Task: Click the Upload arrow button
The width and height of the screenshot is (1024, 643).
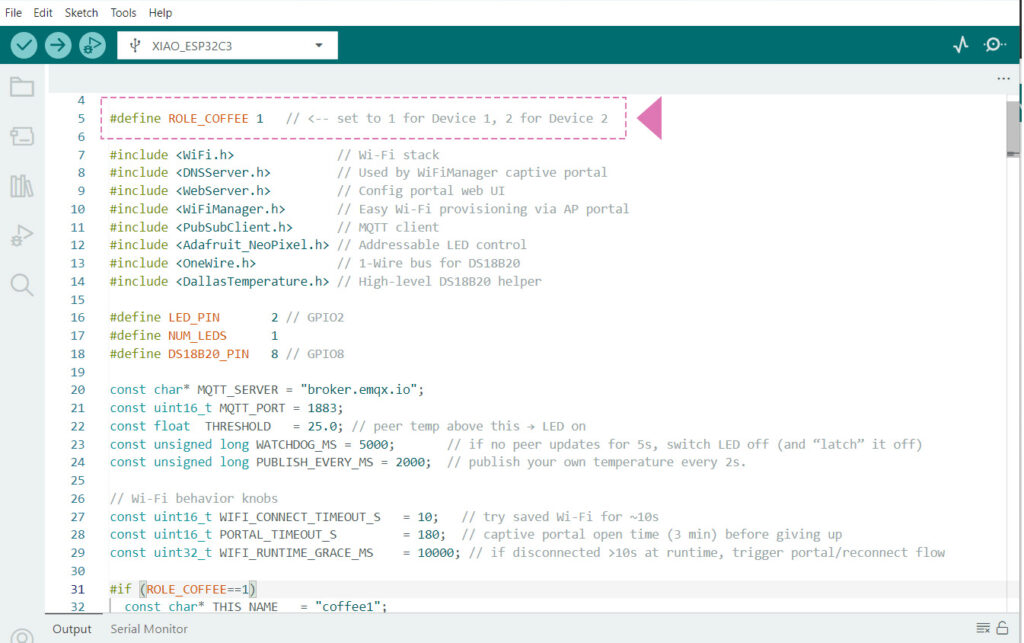Action: pyautogui.click(x=58, y=45)
